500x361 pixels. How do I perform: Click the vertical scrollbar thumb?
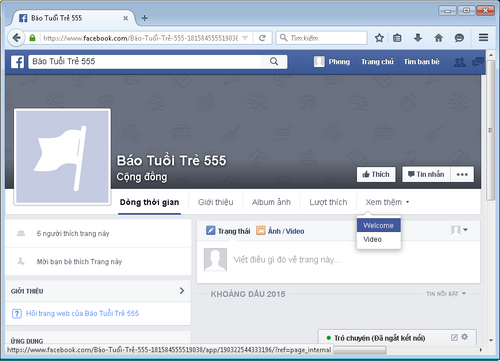(490, 130)
